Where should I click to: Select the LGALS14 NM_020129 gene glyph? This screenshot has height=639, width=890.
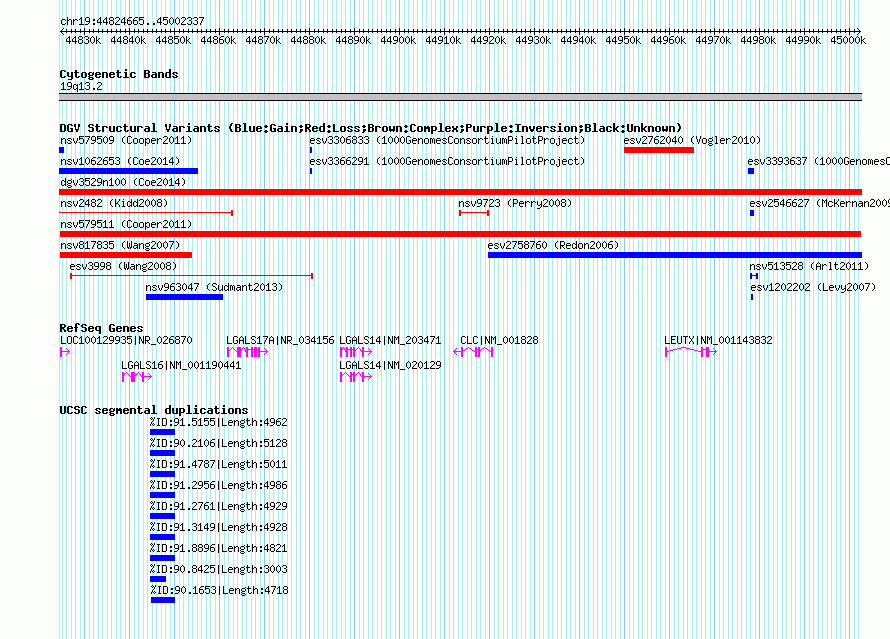coord(355,377)
